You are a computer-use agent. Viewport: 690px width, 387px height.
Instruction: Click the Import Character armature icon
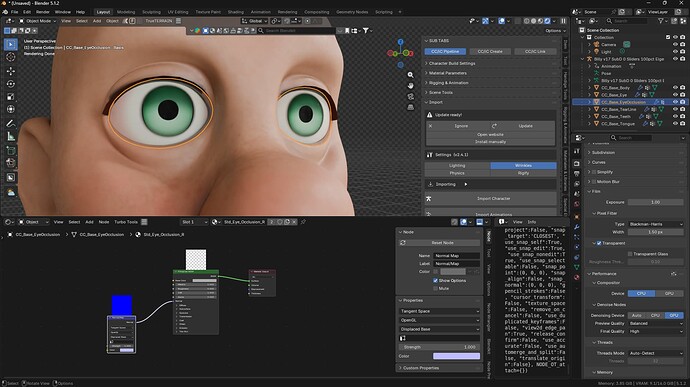(429, 199)
